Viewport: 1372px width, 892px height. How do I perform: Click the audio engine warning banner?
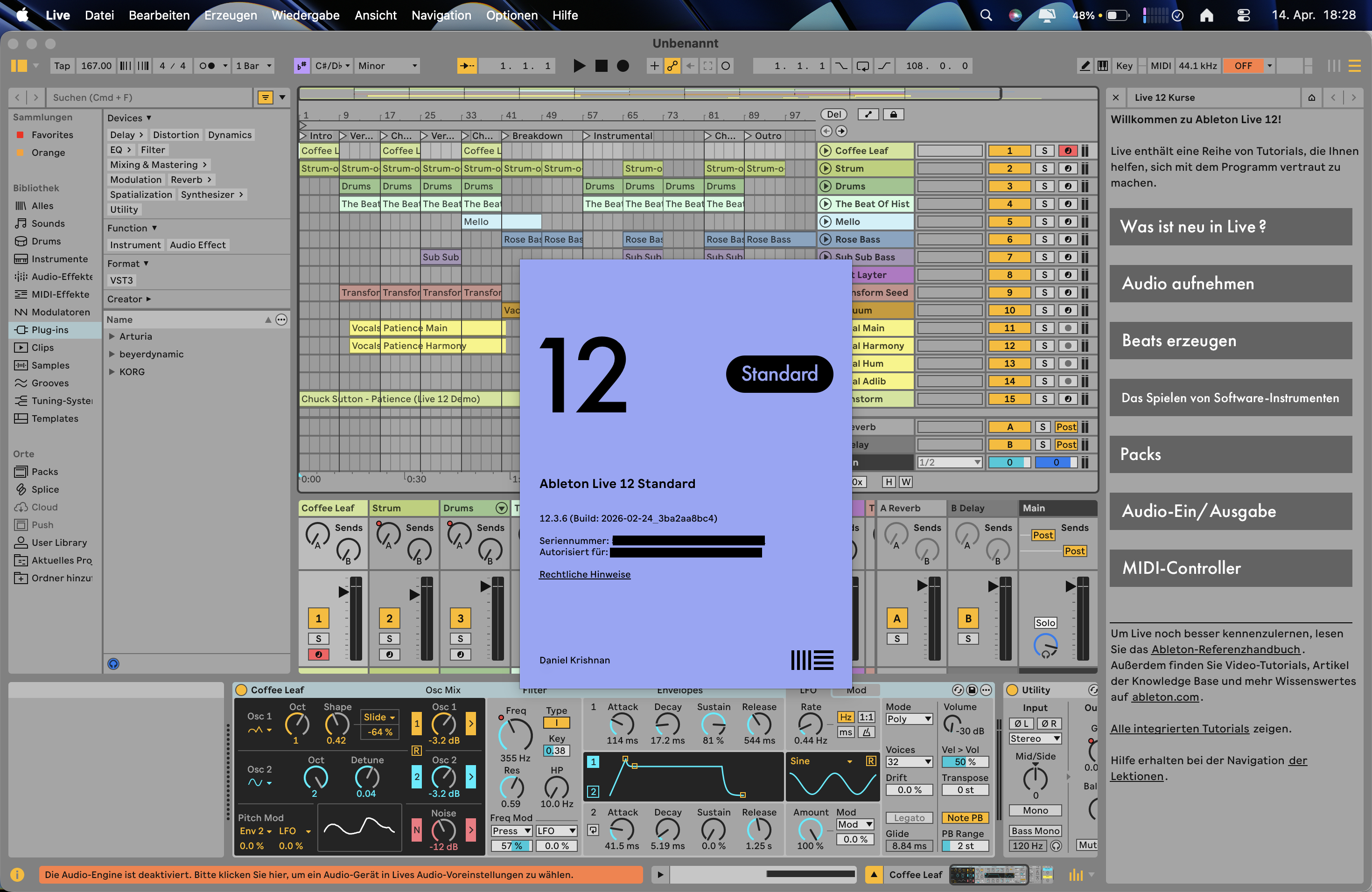coord(340,874)
